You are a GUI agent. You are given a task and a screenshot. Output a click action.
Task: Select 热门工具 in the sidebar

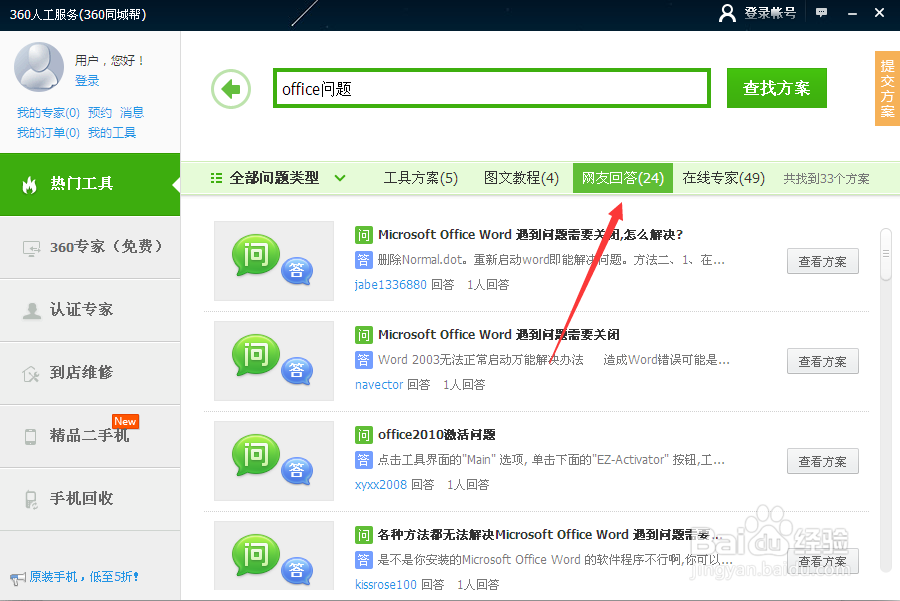click(x=90, y=184)
